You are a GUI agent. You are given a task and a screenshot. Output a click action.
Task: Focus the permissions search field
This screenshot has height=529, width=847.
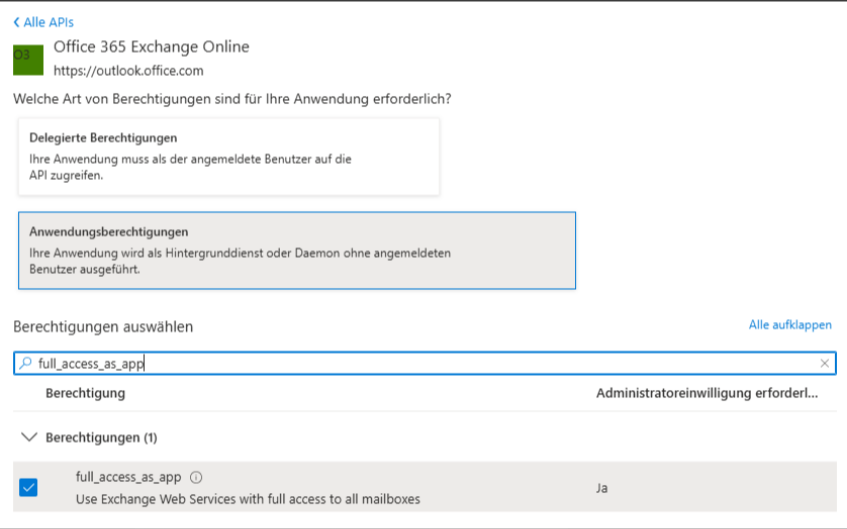click(x=425, y=363)
